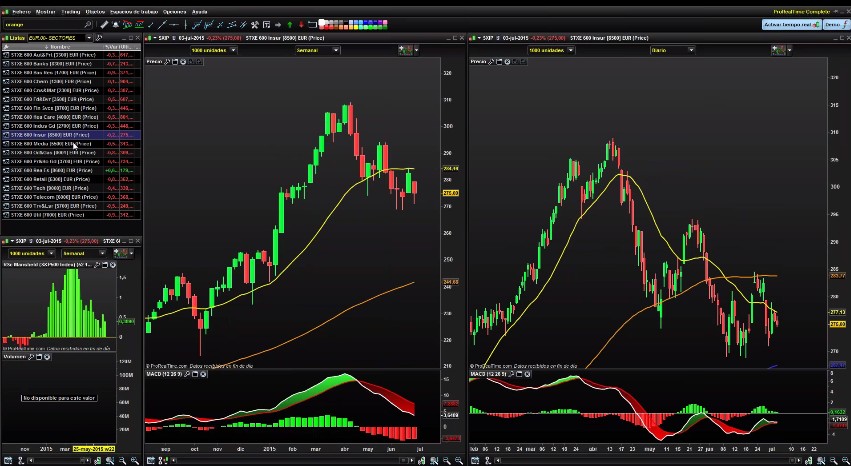Click the Demo button
Viewport: 851px width, 466px height.
(835, 24)
